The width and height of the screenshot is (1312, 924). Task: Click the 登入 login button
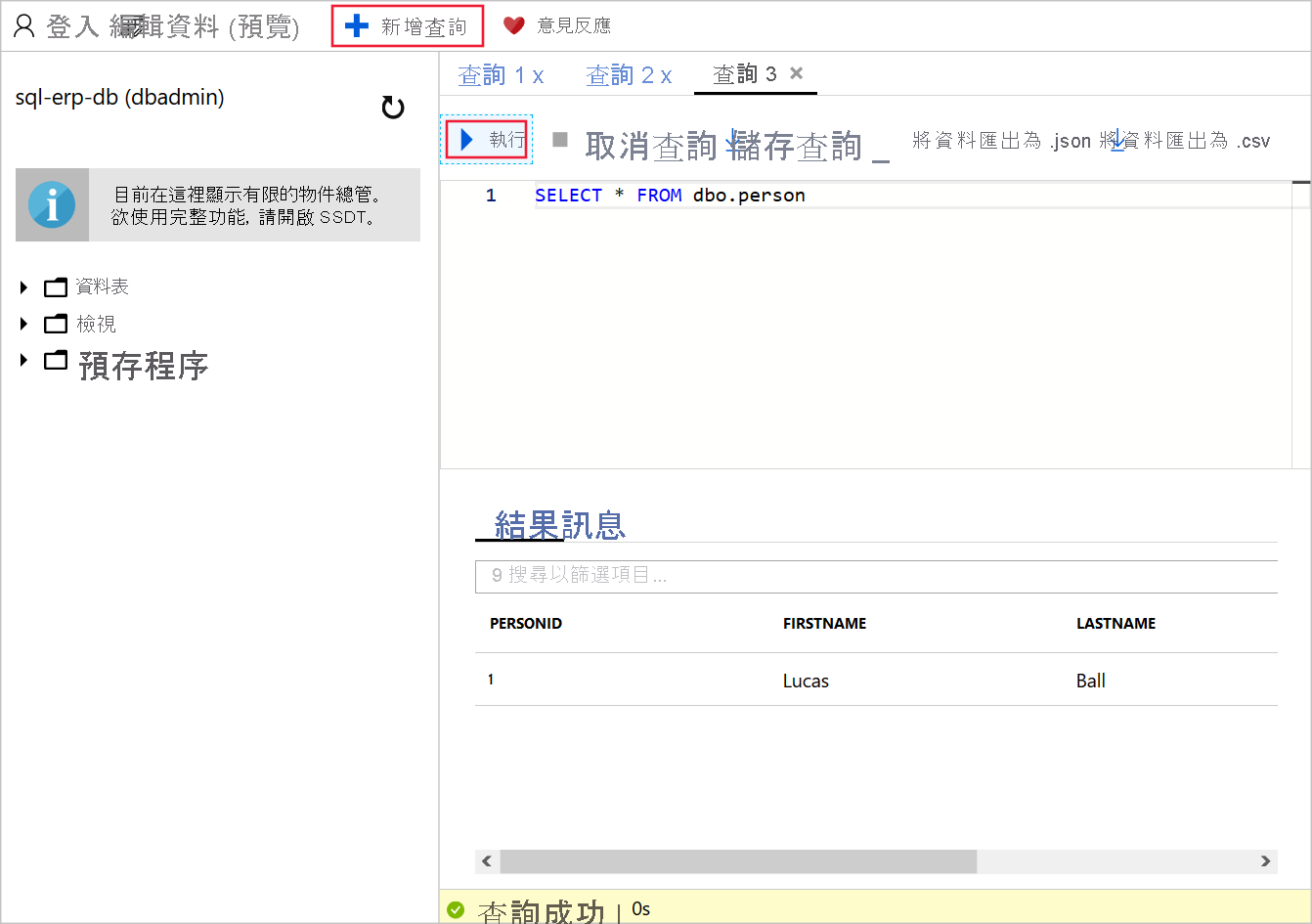point(72,26)
